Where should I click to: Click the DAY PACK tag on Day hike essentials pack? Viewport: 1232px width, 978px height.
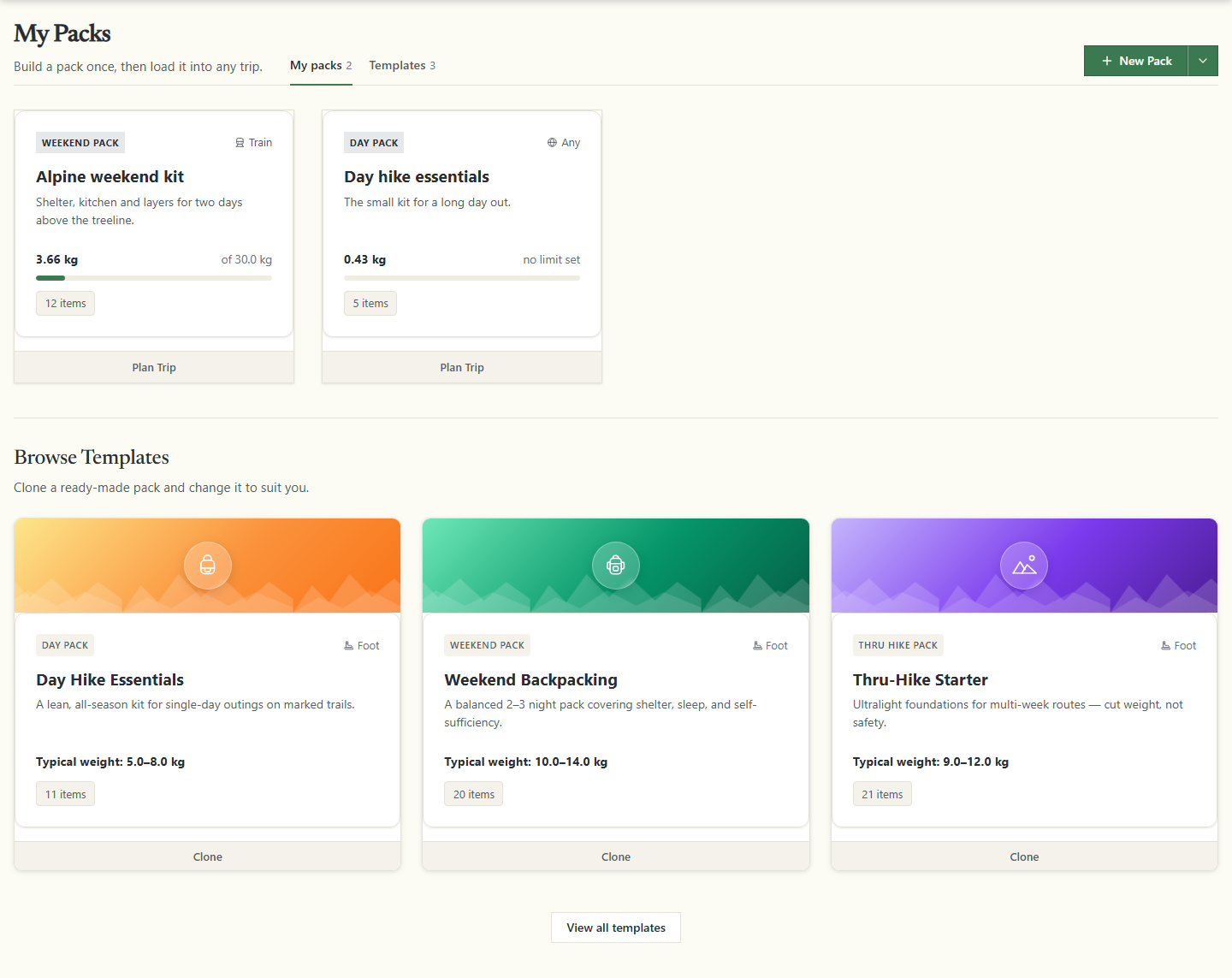374,143
